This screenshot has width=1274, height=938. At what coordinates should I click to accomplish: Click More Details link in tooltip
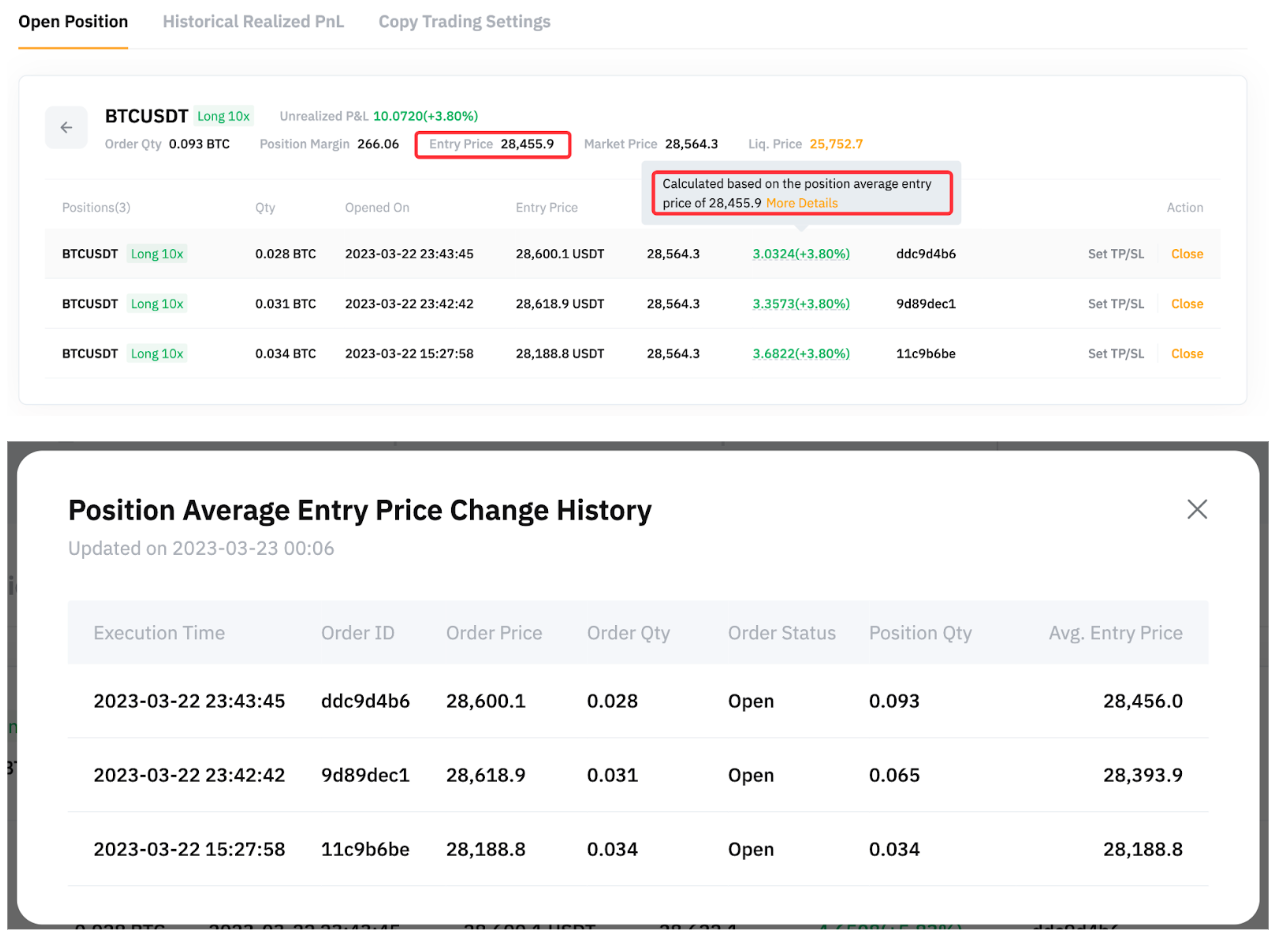click(x=802, y=203)
